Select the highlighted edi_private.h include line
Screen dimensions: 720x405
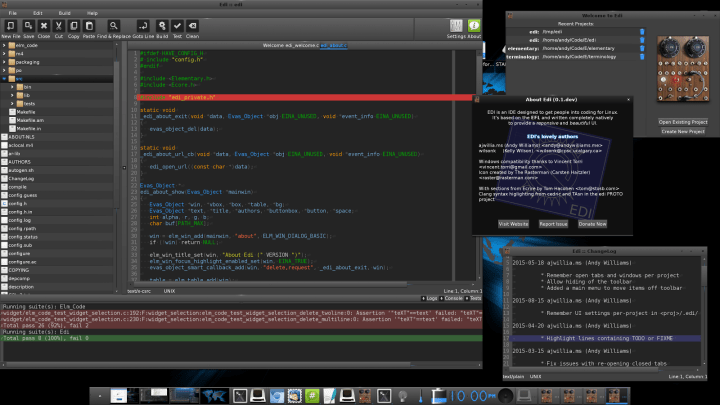point(305,97)
